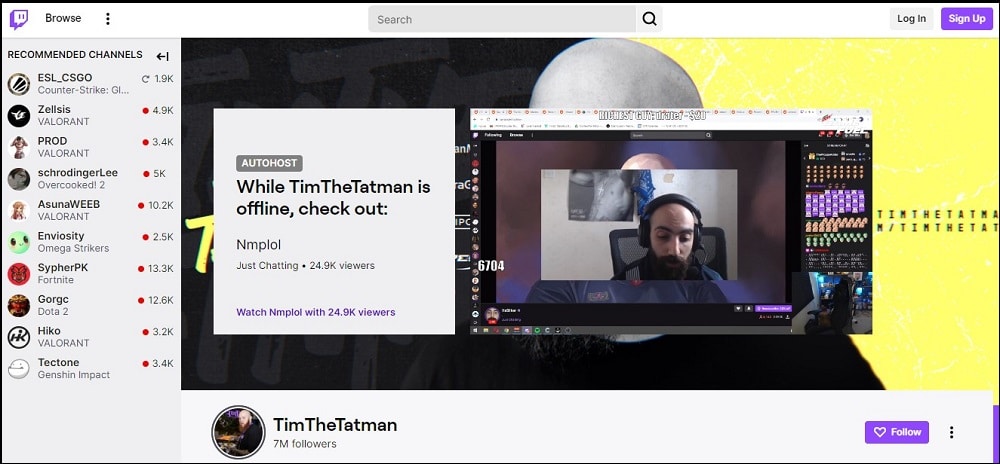This screenshot has height=464, width=1000.
Task: Open schrodingerLee channel avatar
Action: pyautogui.click(x=18, y=179)
